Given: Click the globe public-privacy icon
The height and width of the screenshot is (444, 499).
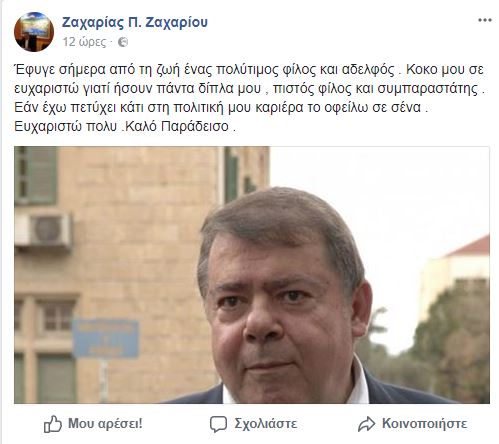Looking at the screenshot, I should pos(123,42).
